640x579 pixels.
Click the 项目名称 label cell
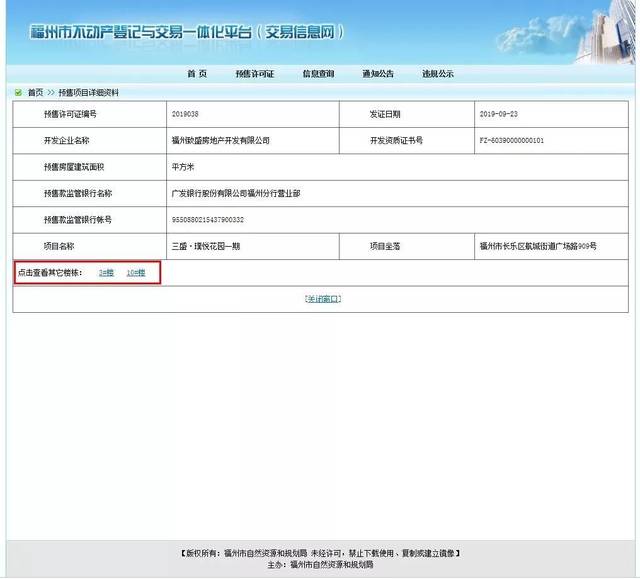tap(89, 246)
